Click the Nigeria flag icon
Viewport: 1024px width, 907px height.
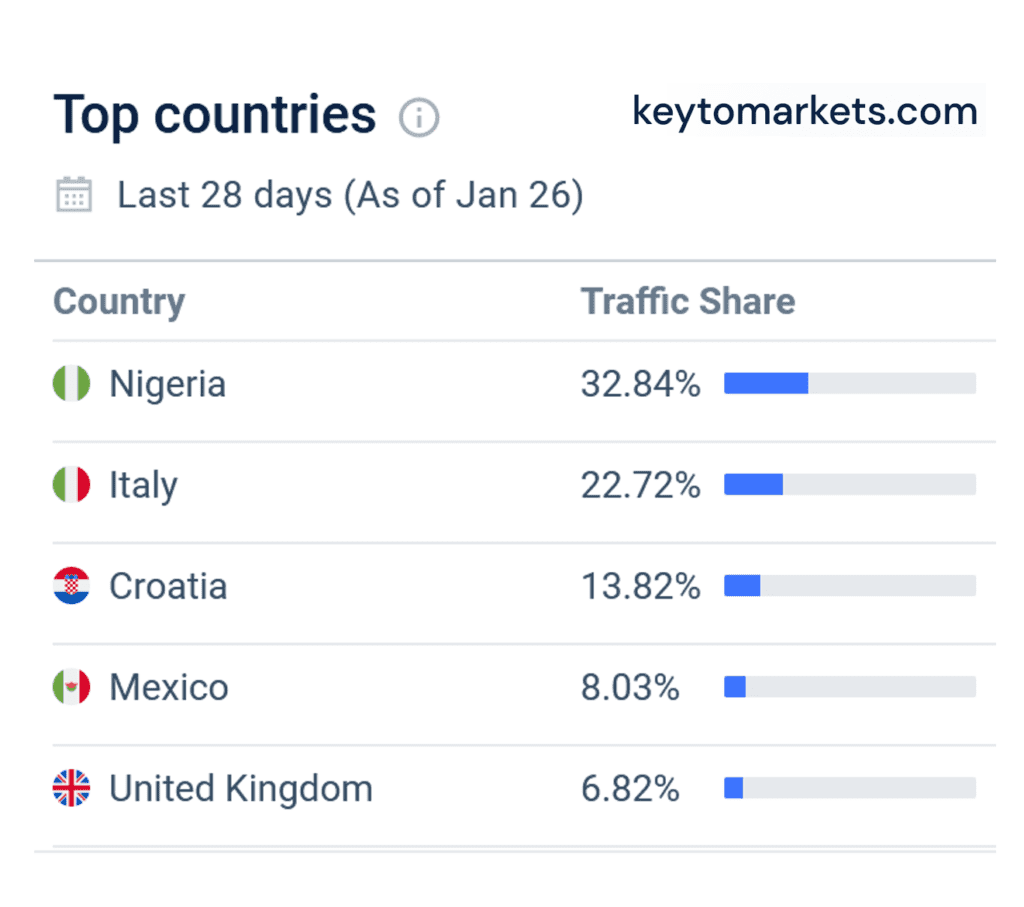71,383
